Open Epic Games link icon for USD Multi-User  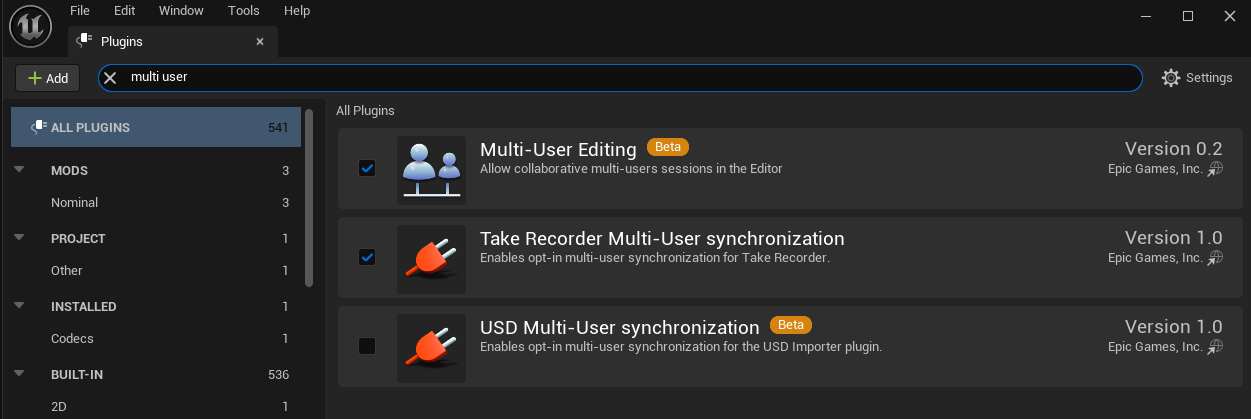[x=1215, y=347]
